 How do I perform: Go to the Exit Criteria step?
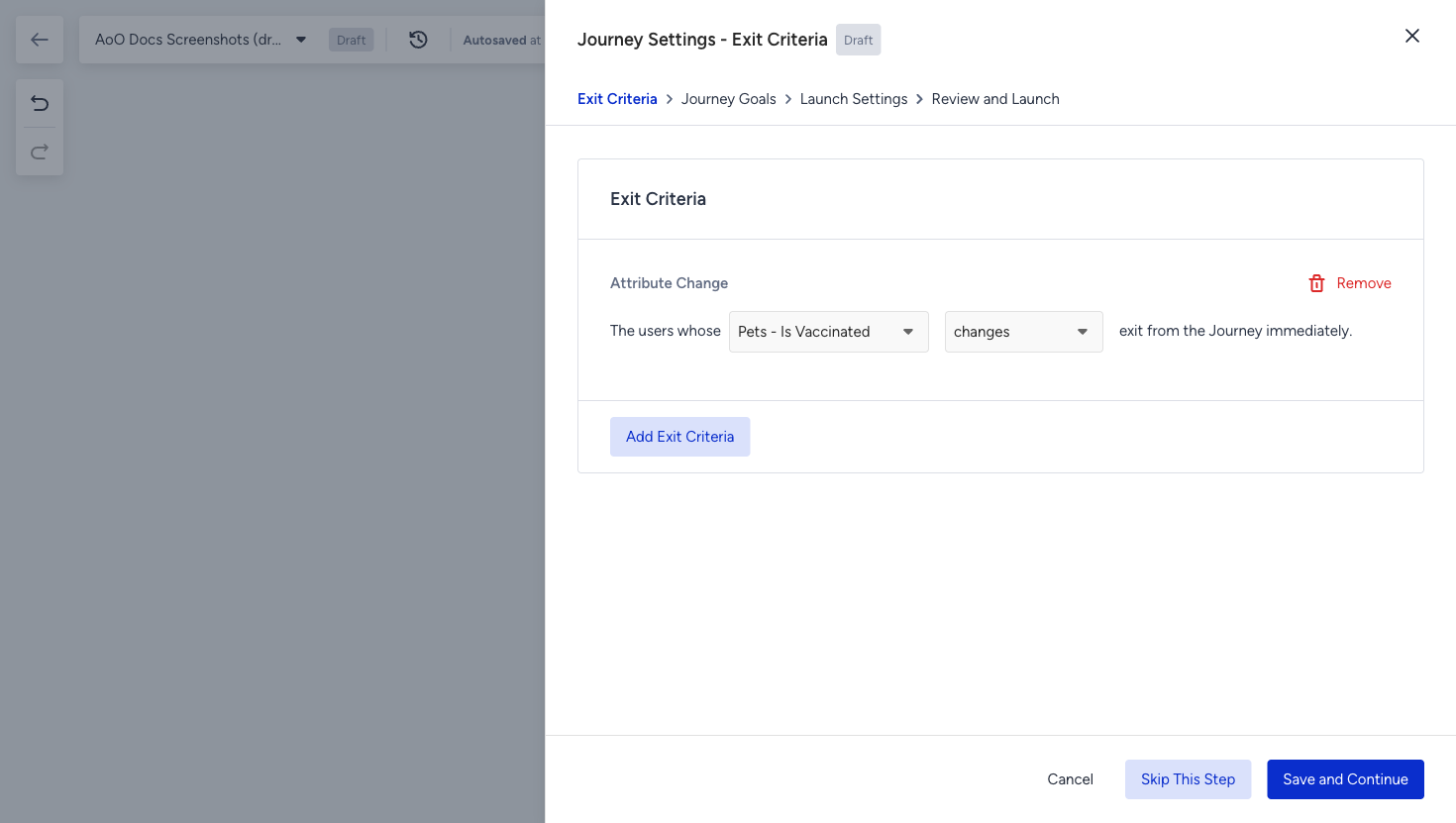click(617, 99)
